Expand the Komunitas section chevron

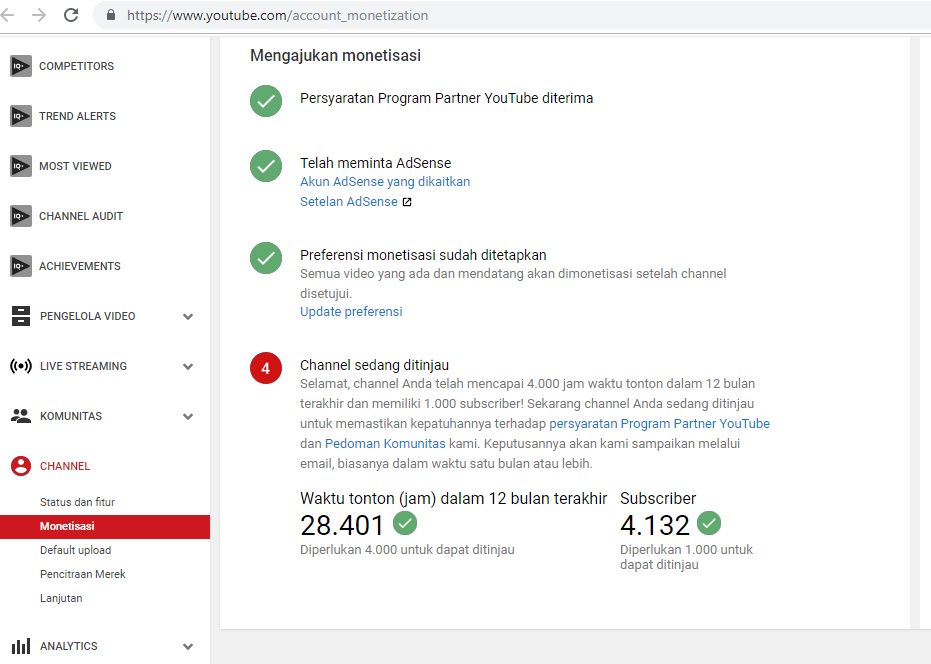click(x=188, y=416)
